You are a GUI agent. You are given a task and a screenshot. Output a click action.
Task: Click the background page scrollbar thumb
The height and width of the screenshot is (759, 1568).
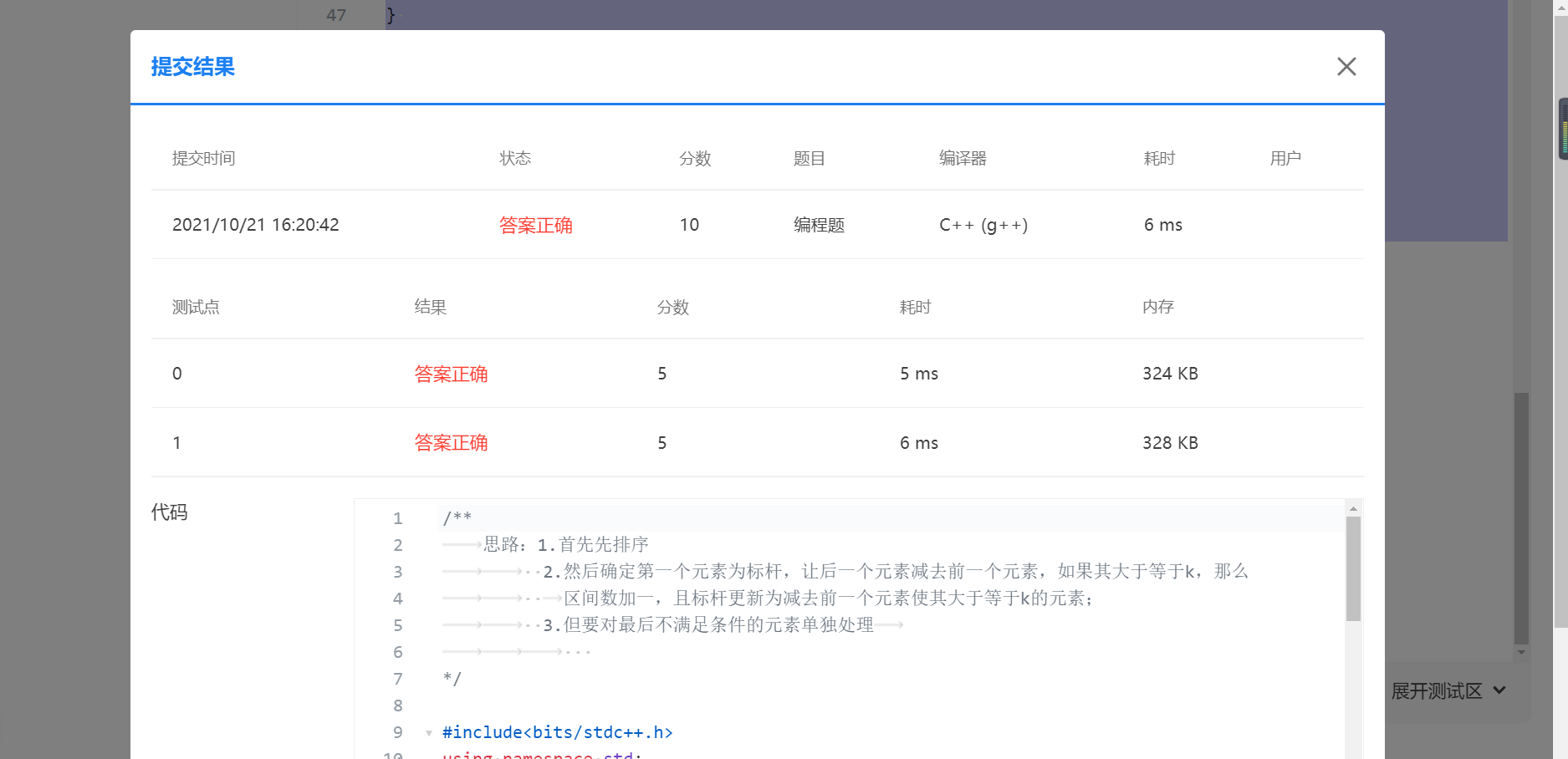[1521, 518]
